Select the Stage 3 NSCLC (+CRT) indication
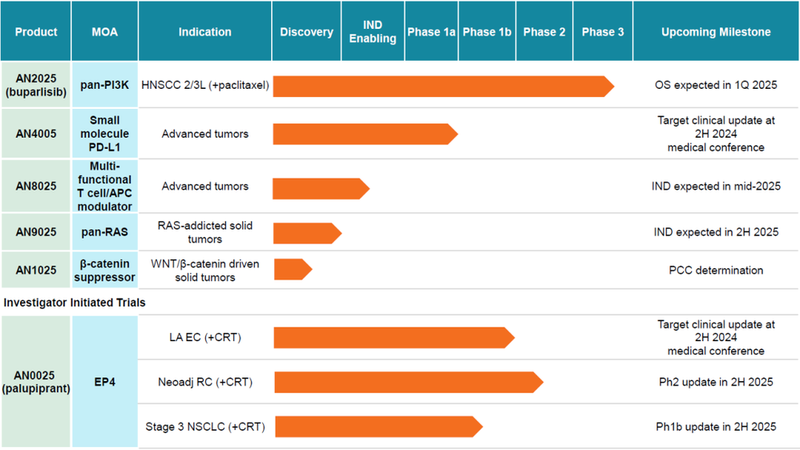 coord(204,426)
